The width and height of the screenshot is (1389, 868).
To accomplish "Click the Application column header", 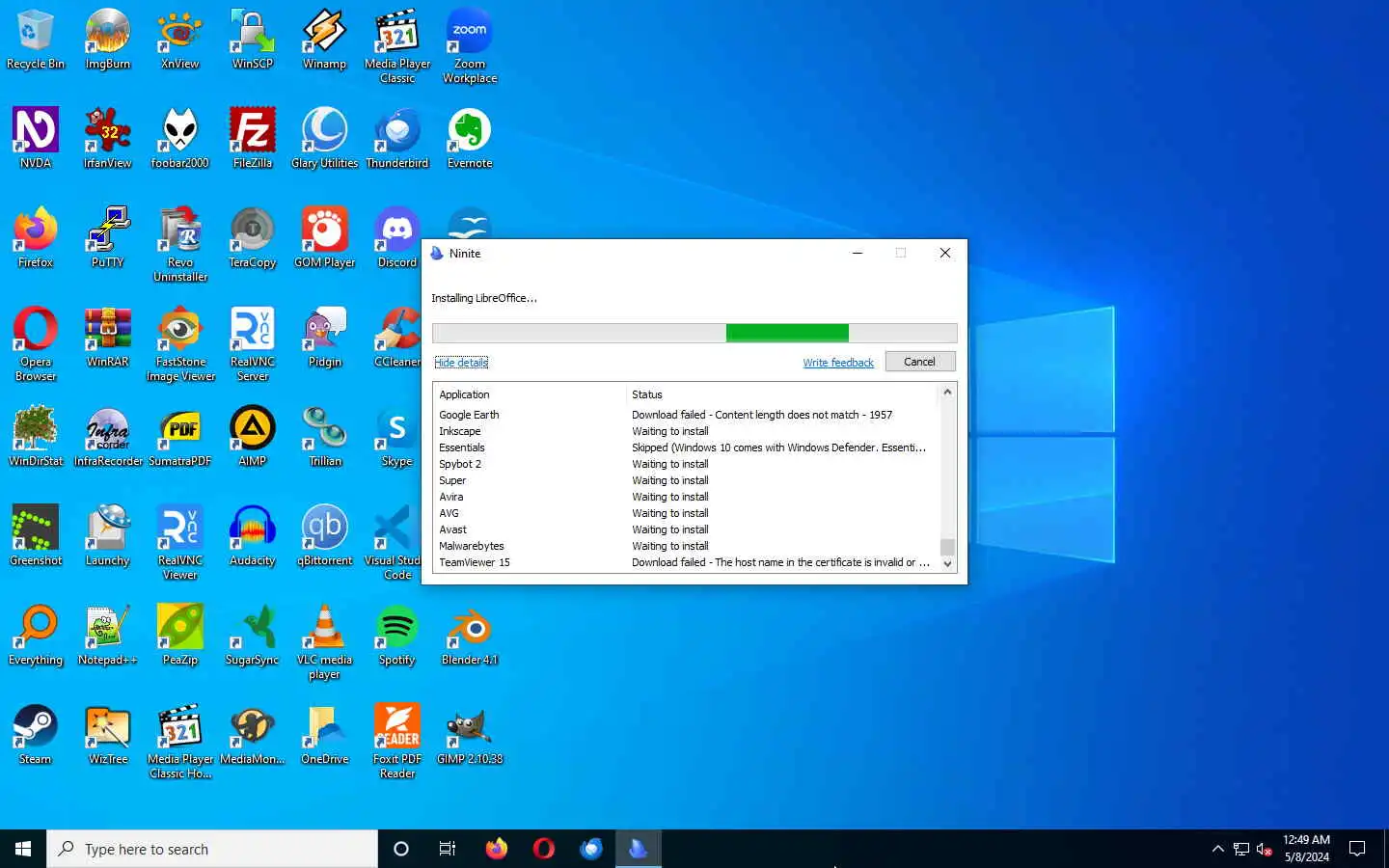I will [530, 394].
